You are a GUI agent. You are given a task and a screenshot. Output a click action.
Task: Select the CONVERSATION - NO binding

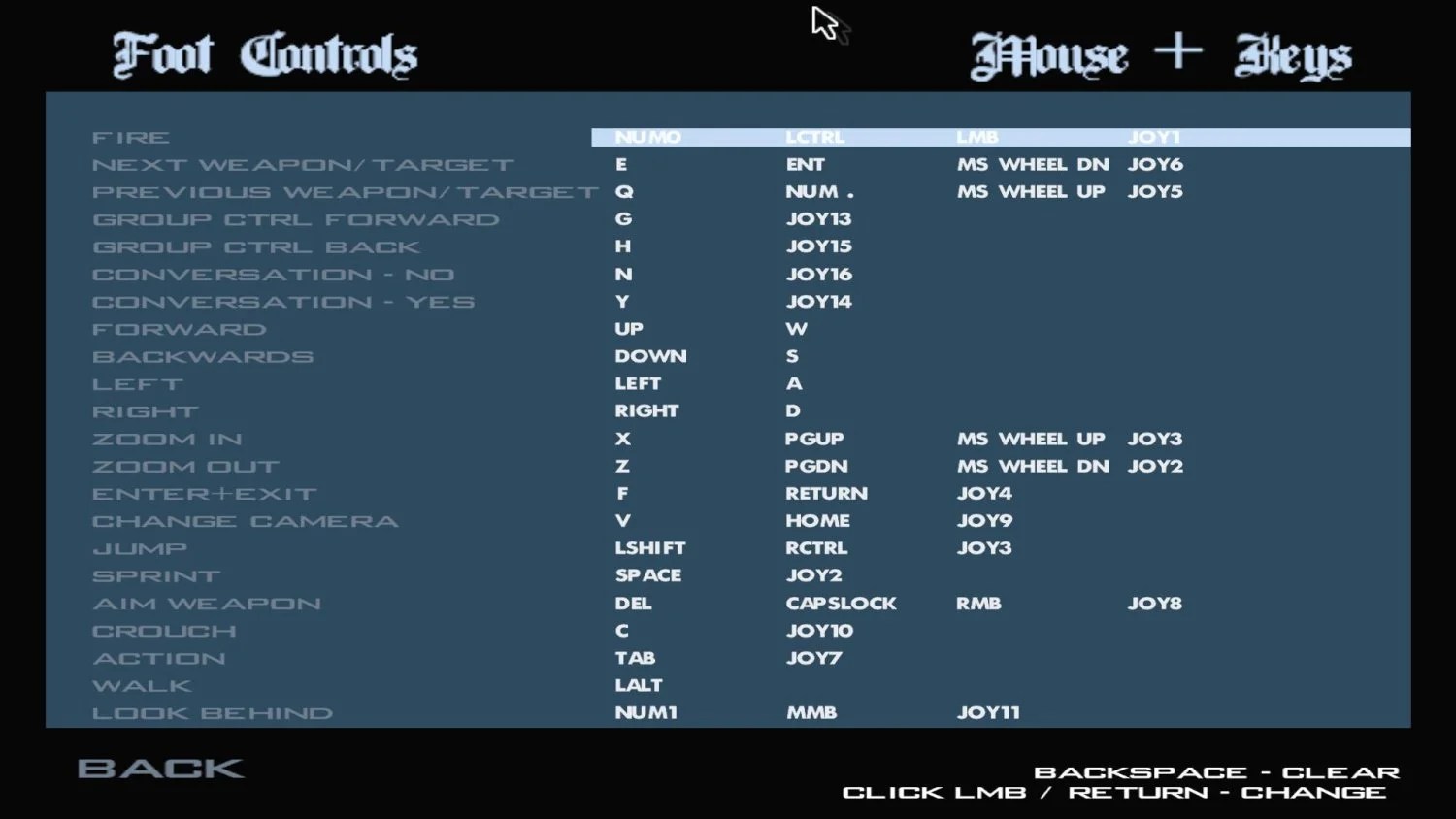pyautogui.click(x=728, y=275)
